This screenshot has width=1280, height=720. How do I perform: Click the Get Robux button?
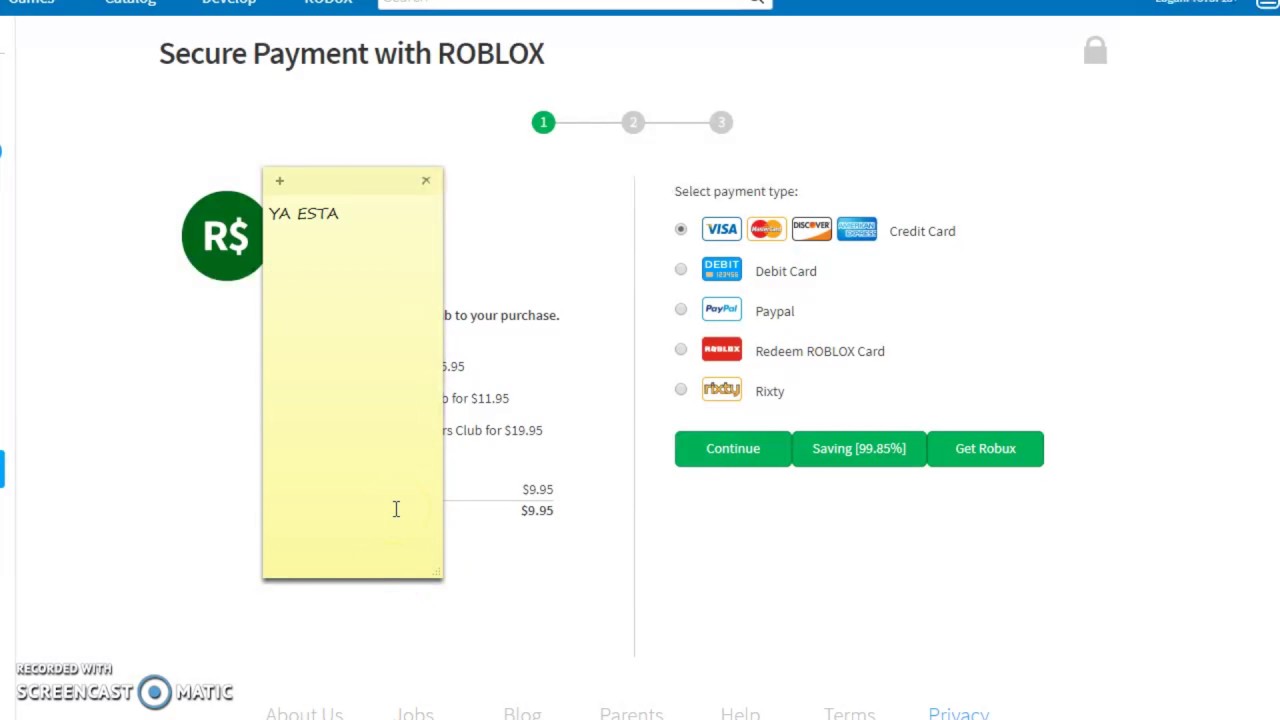[x=985, y=449]
